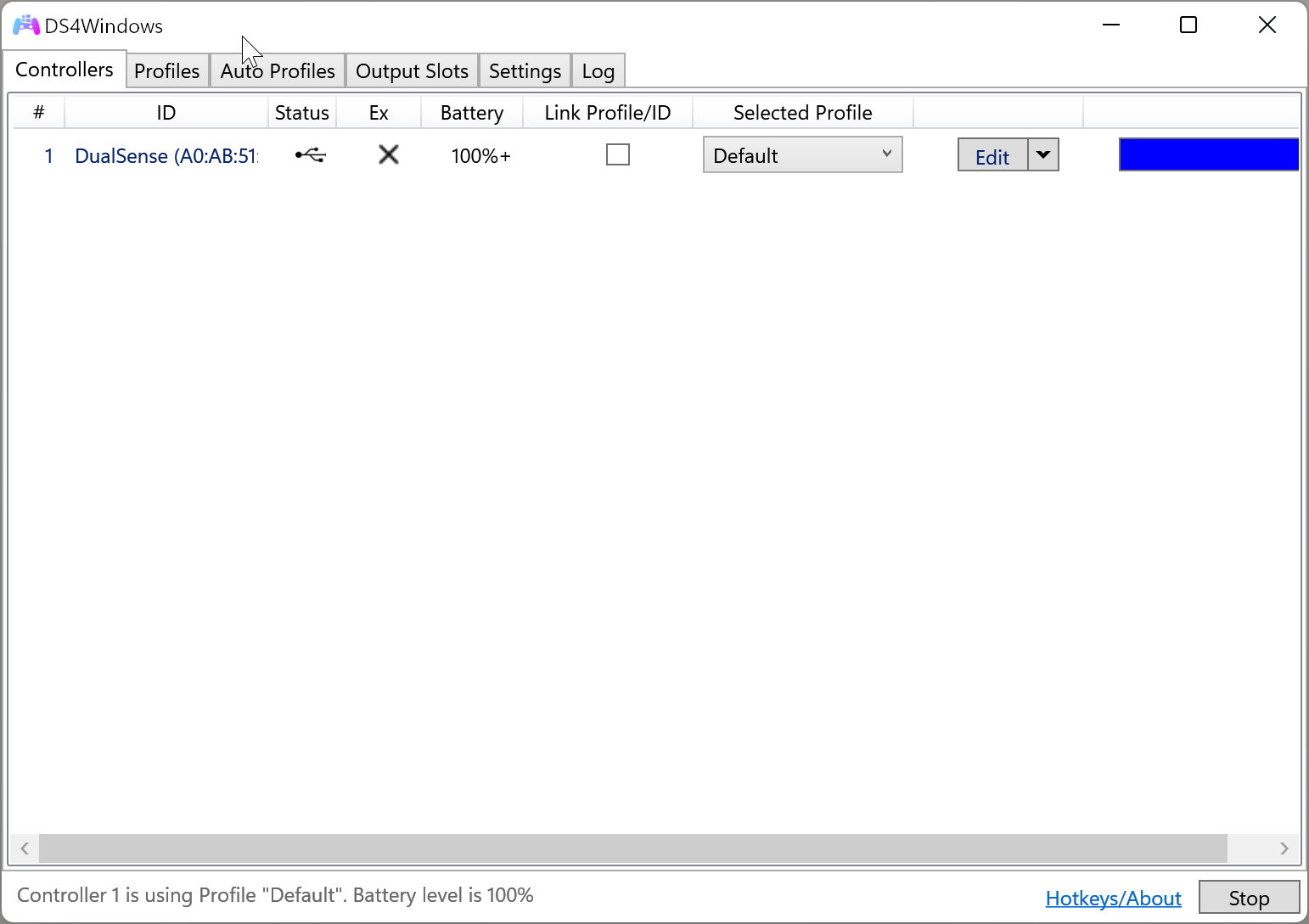The image size is (1309, 924).
Task: Click the Stop button
Action: (1249, 898)
